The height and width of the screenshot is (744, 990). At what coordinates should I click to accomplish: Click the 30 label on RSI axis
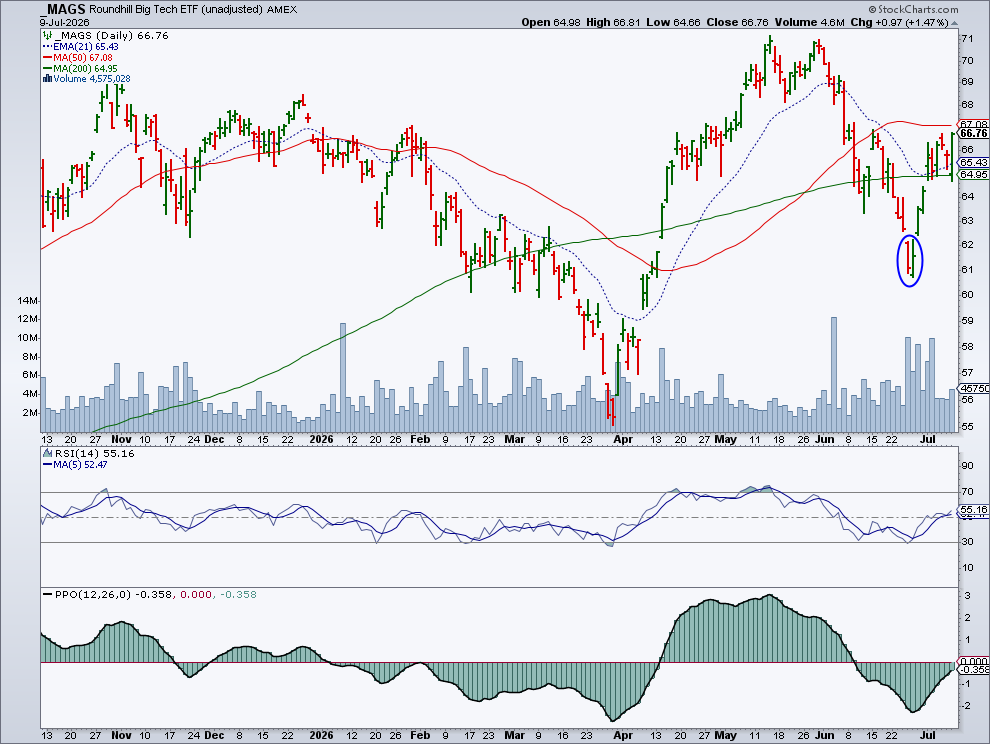(x=967, y=542)
